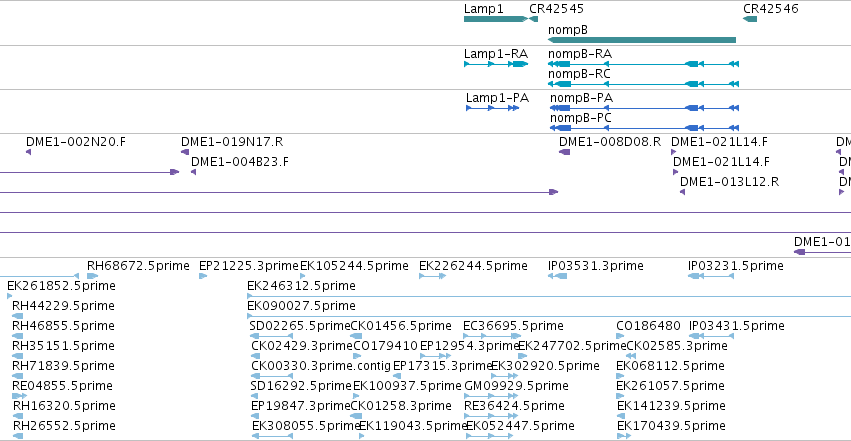
Task: Select the IP03431.5prime EST feature
Action: [712, 336]
